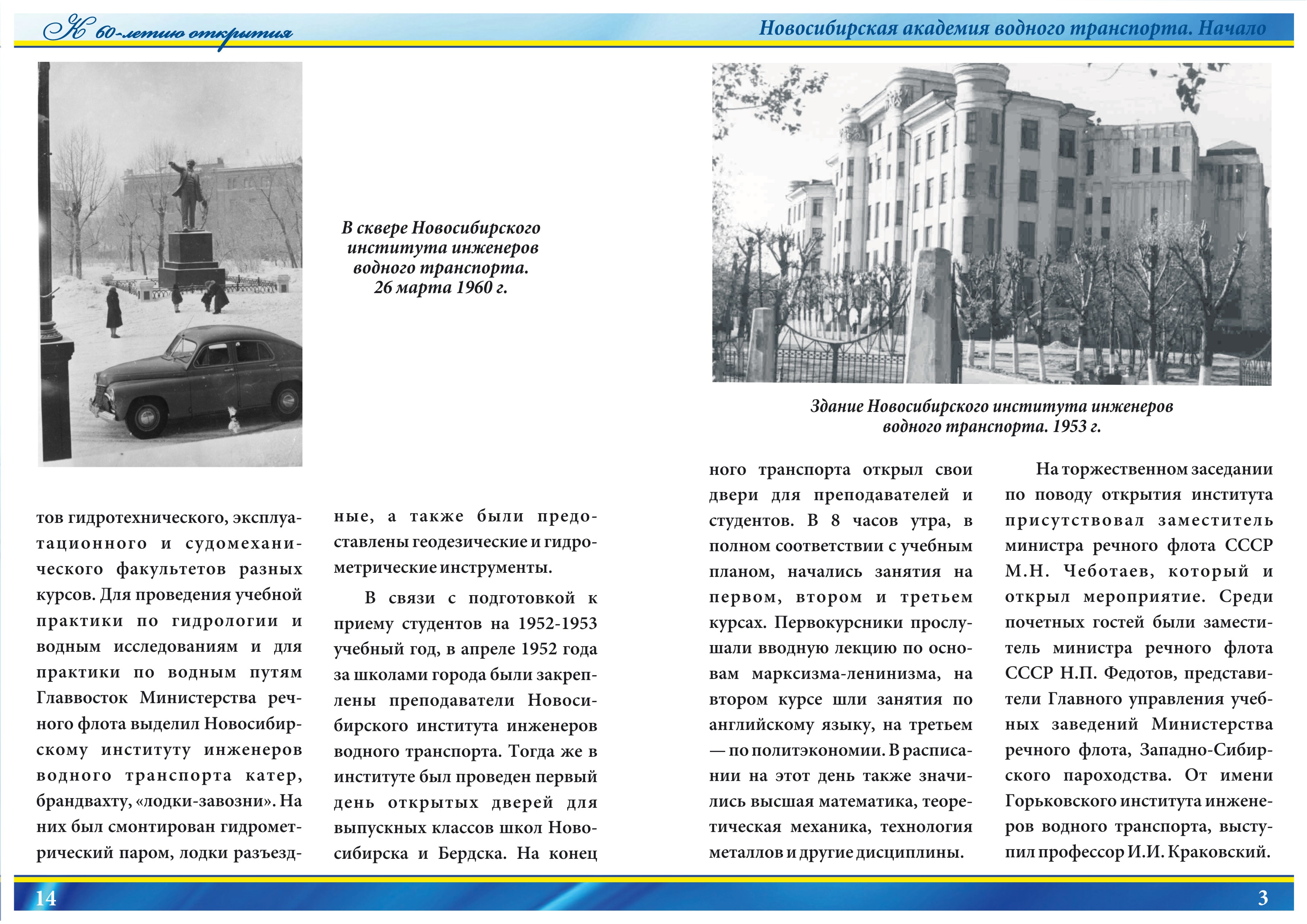Viewport: 1307px width, 924px height.
Task: Click the caption line 'водного транспорта. 1953 г.'
Action: [x=992, y=426]
